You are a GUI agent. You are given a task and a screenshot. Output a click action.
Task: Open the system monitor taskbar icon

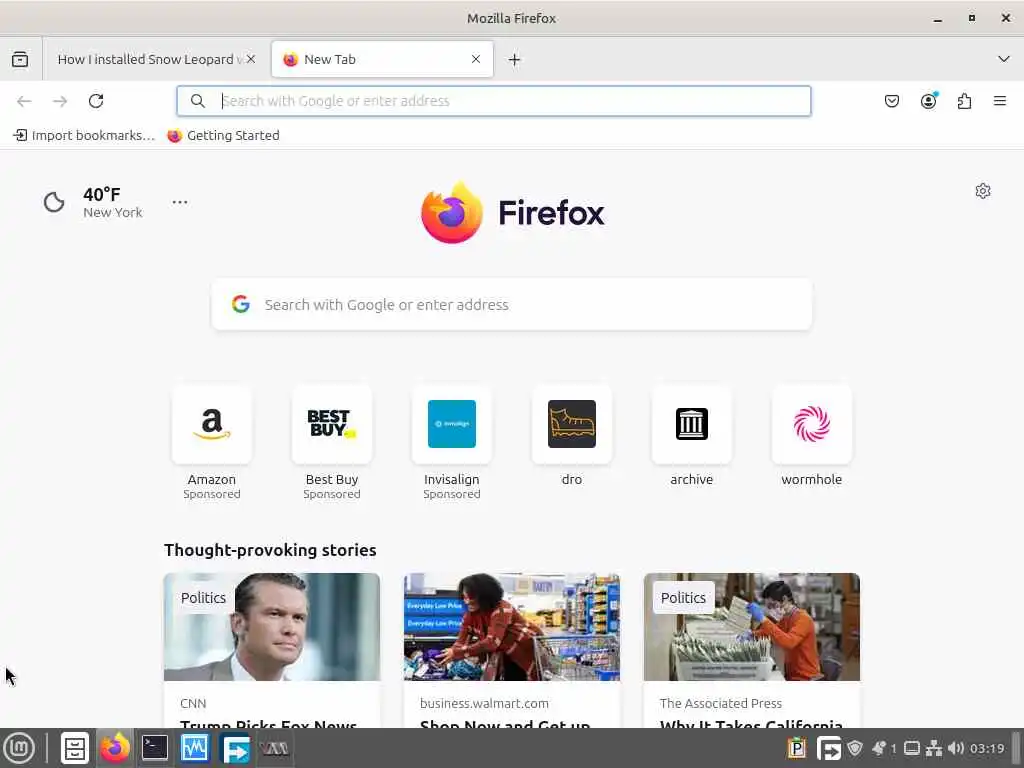195,748
